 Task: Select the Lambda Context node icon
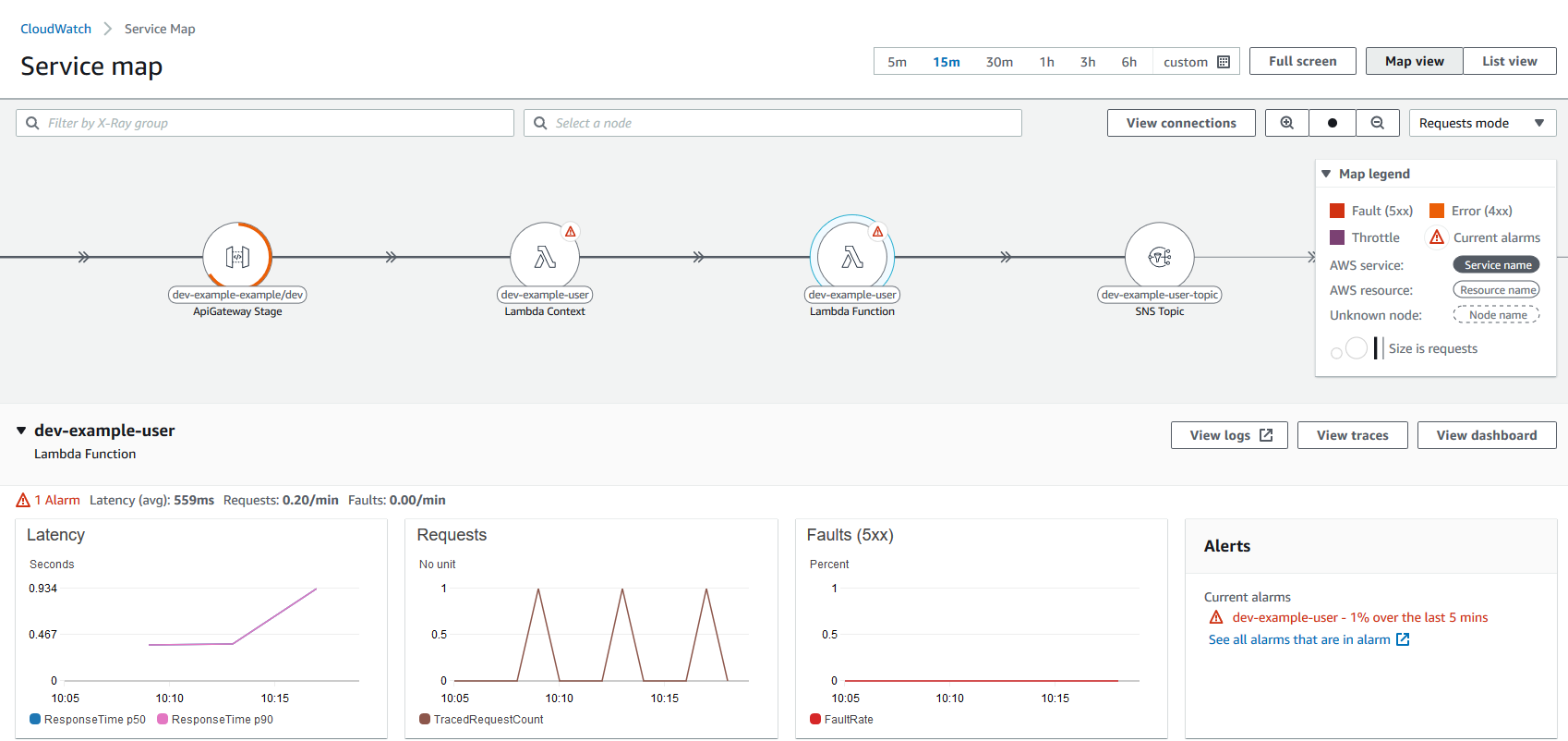pos(545,257)
